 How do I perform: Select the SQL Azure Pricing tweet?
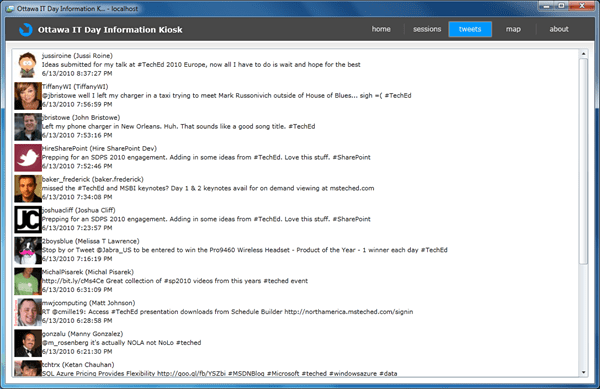point(219,374)
